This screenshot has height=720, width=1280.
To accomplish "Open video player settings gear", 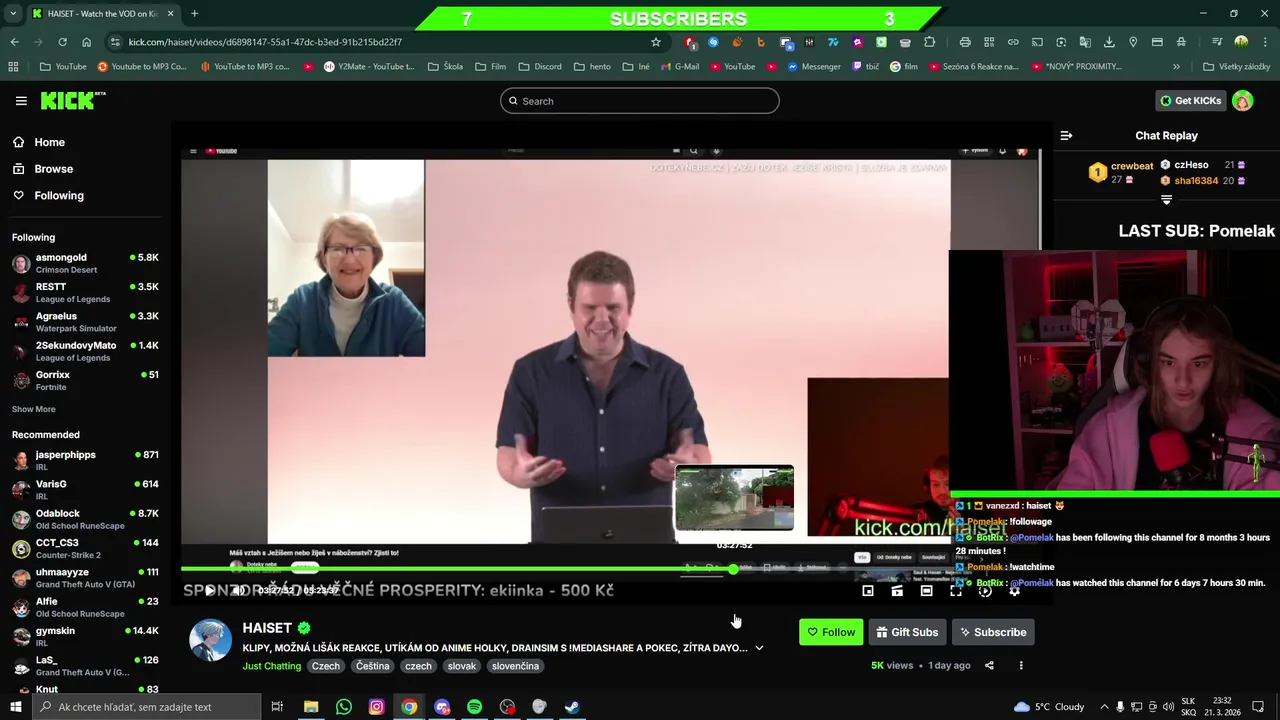I will pos(1014,591).
